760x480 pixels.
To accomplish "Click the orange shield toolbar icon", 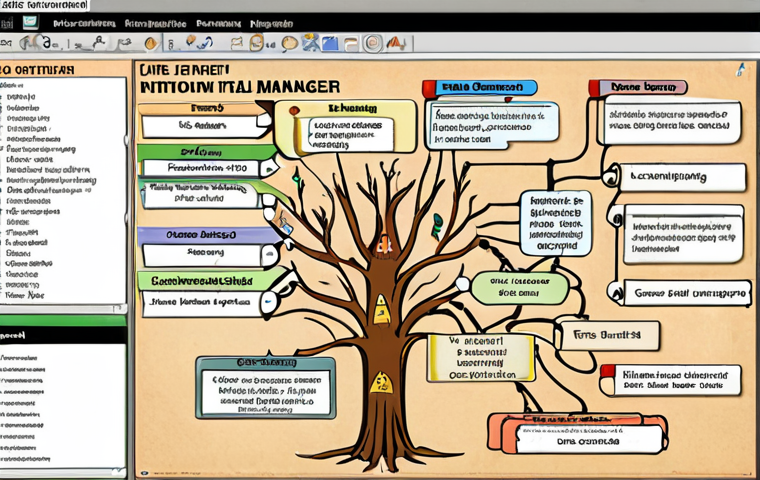I will tap(151, 44).
